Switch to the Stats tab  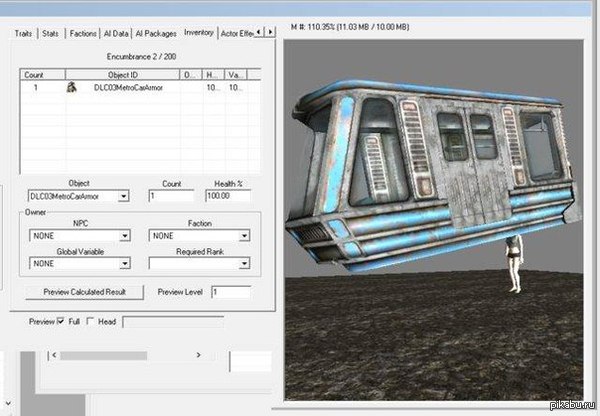pos(51,34)
